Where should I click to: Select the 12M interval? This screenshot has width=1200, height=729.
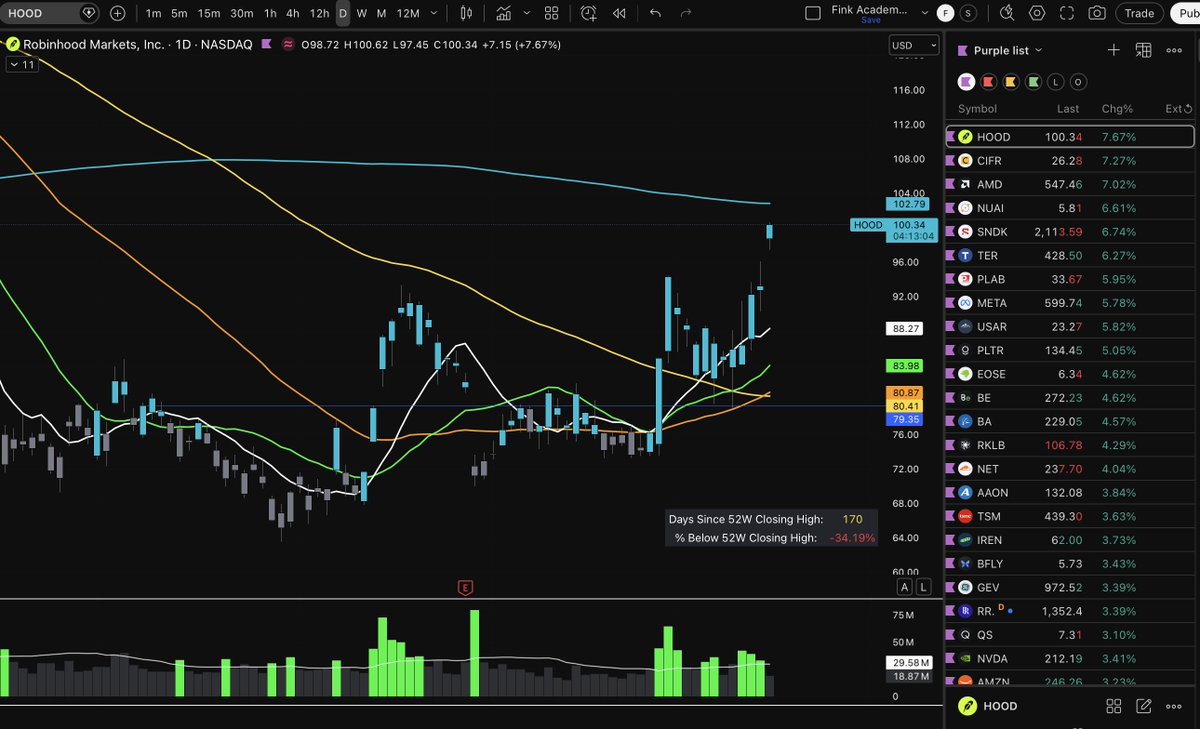point(407,13)
